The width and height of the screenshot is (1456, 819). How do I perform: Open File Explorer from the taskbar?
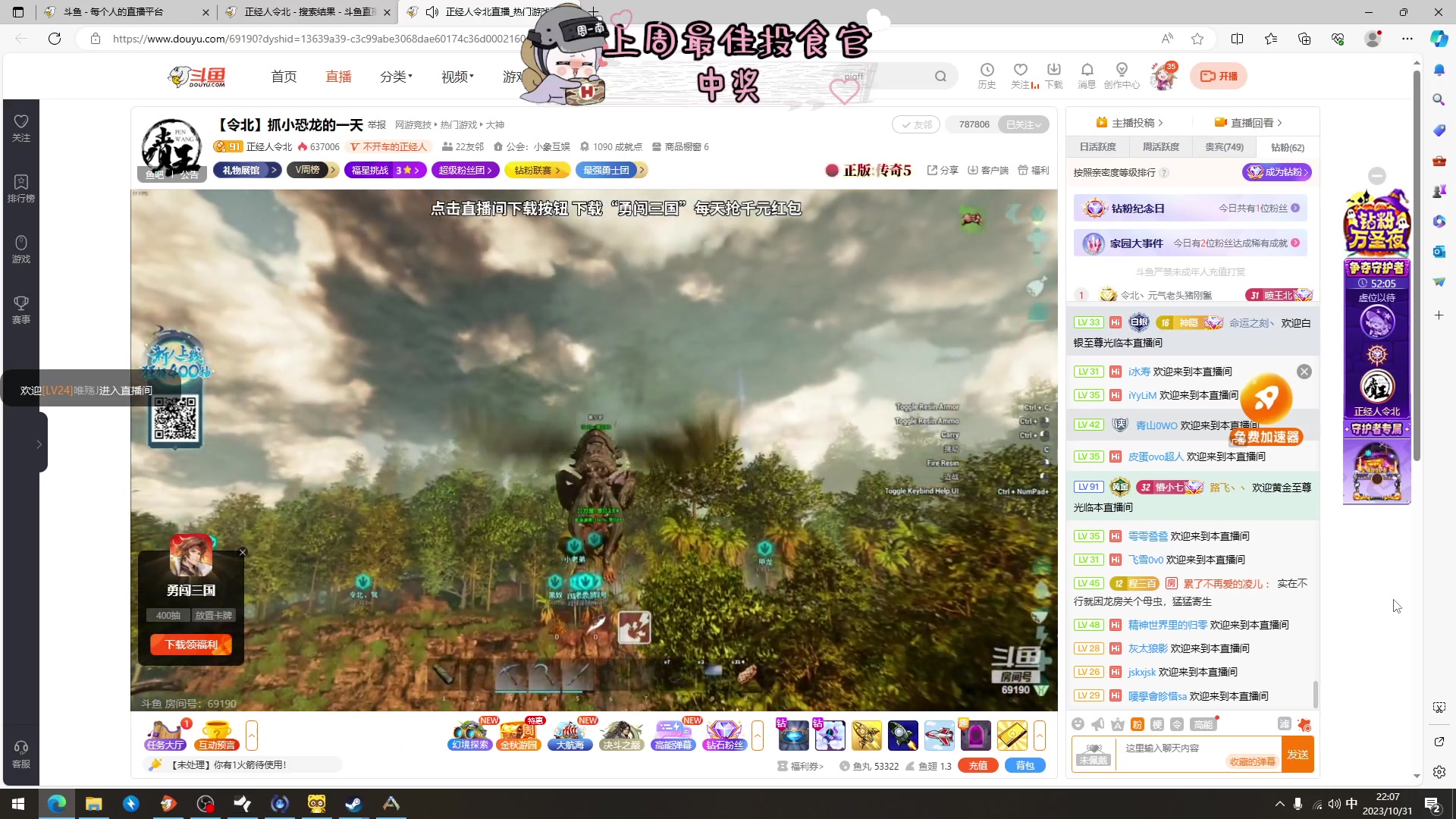(x=94, y=804)
